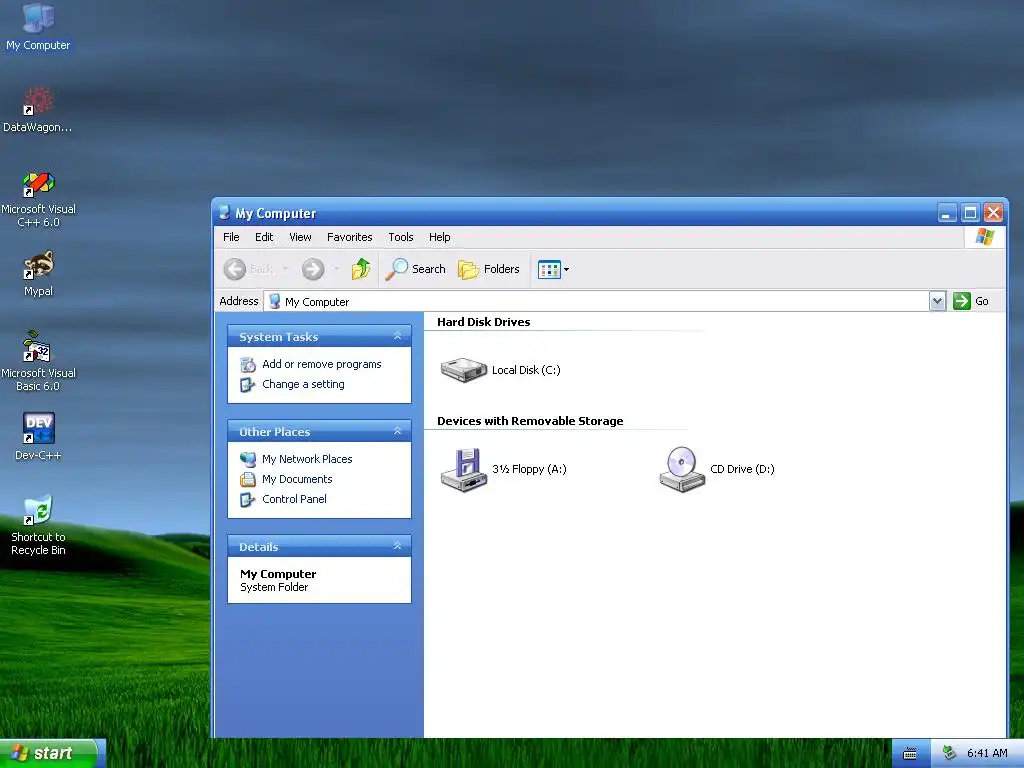This screenshot has width=1024, height=768.
Task: Maximize the My Computer window
Action: [x=970, y=212]
